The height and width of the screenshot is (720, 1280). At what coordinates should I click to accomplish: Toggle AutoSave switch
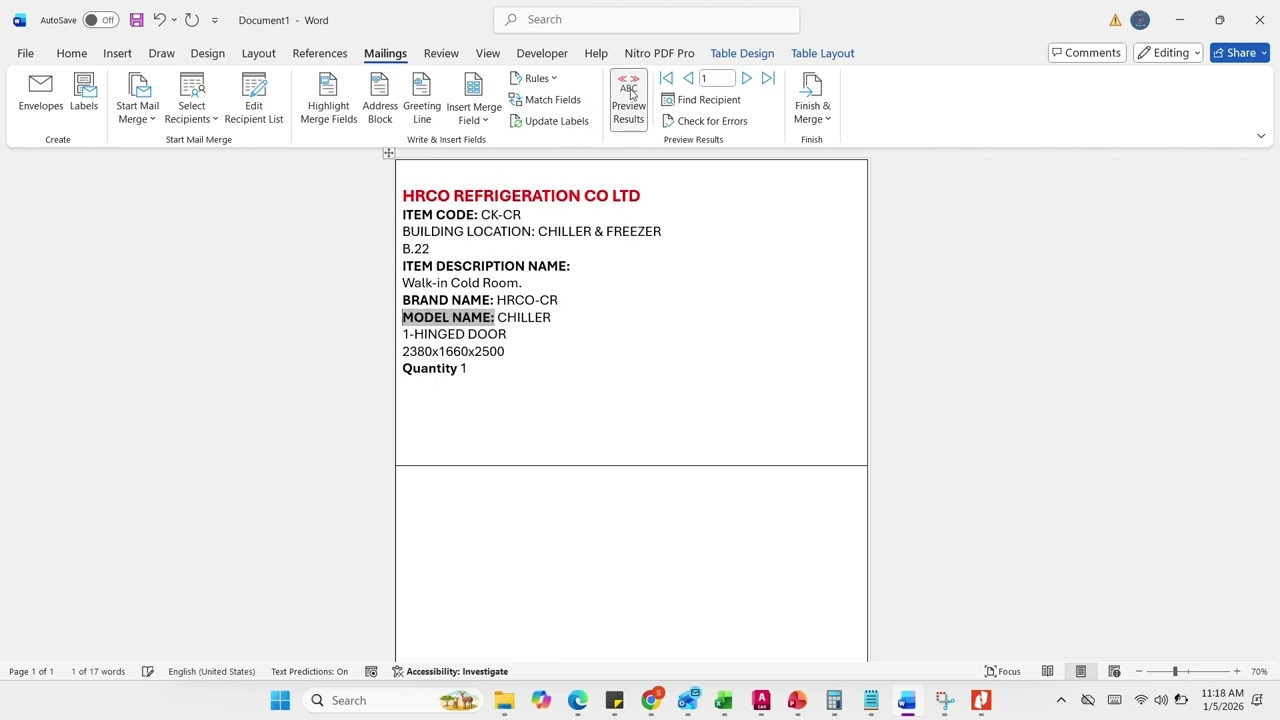coord(100,20)
